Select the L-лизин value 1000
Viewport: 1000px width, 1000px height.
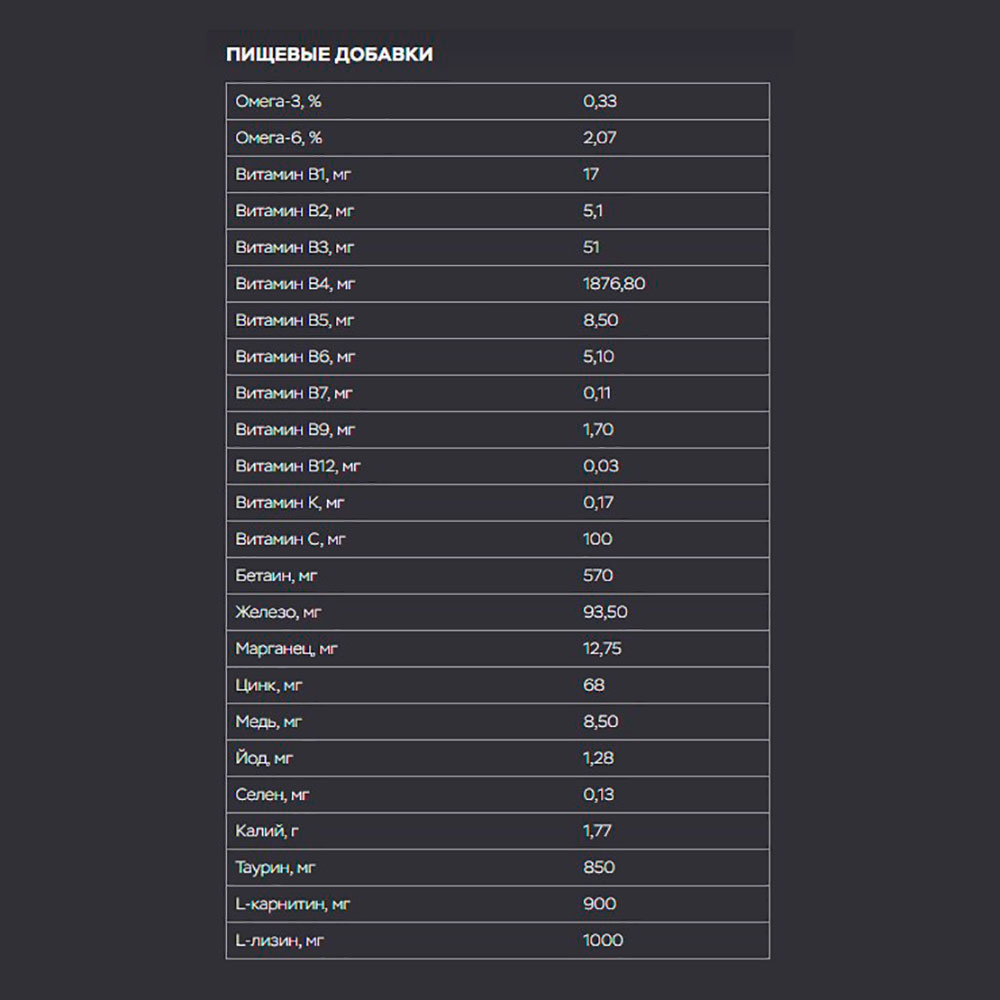click(603, 940)
